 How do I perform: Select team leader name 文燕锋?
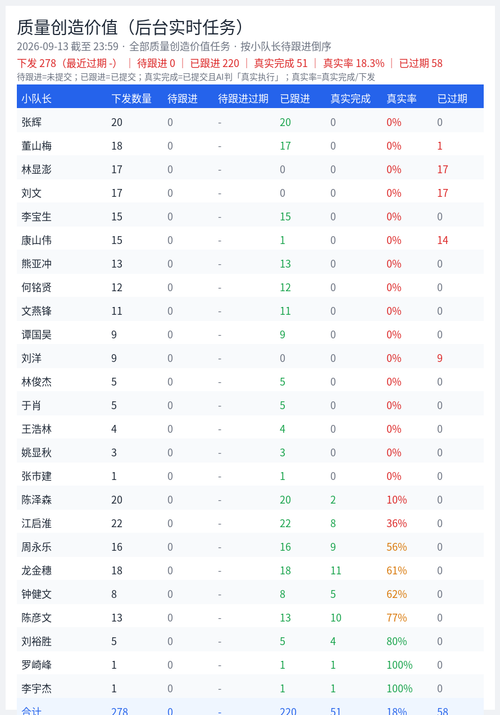(36, 311)
